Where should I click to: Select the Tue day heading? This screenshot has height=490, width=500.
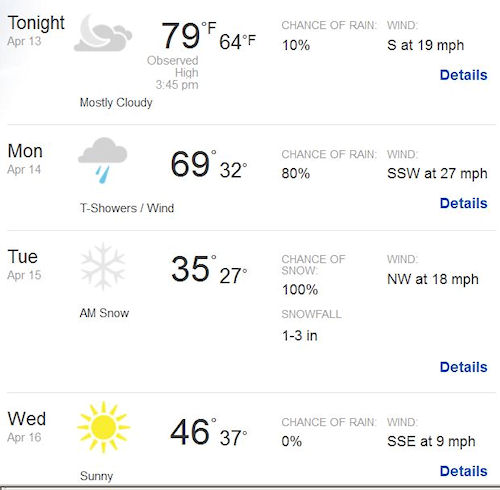(23, 257)
